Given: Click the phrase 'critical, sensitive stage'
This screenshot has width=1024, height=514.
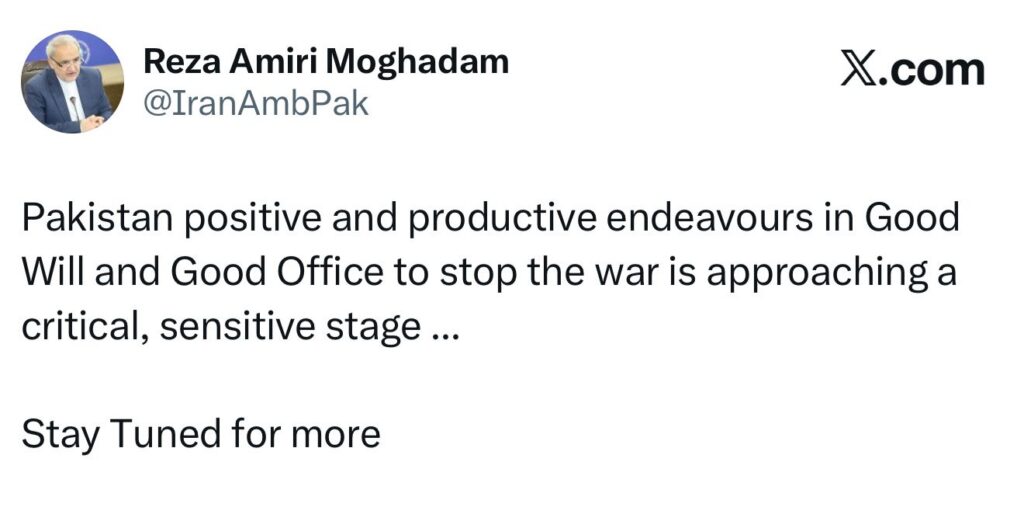Looking at the screenshot, I should tap(221, 327).
